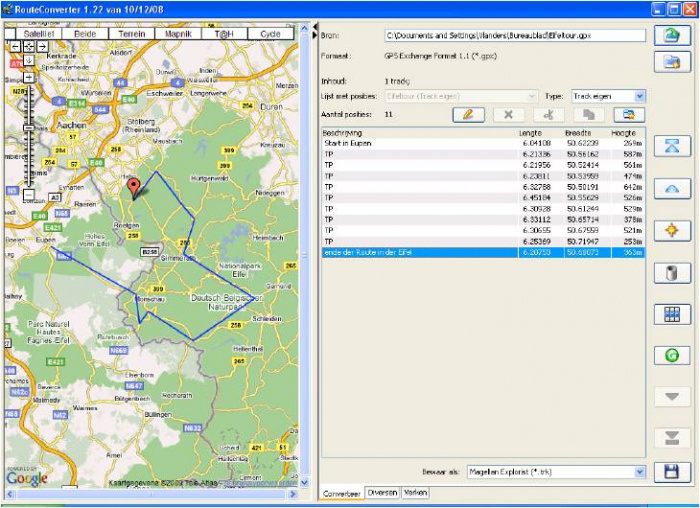Open the Verken tab
Image resolution: width=700 pixels, height=508 pixels.
[415, 492]
